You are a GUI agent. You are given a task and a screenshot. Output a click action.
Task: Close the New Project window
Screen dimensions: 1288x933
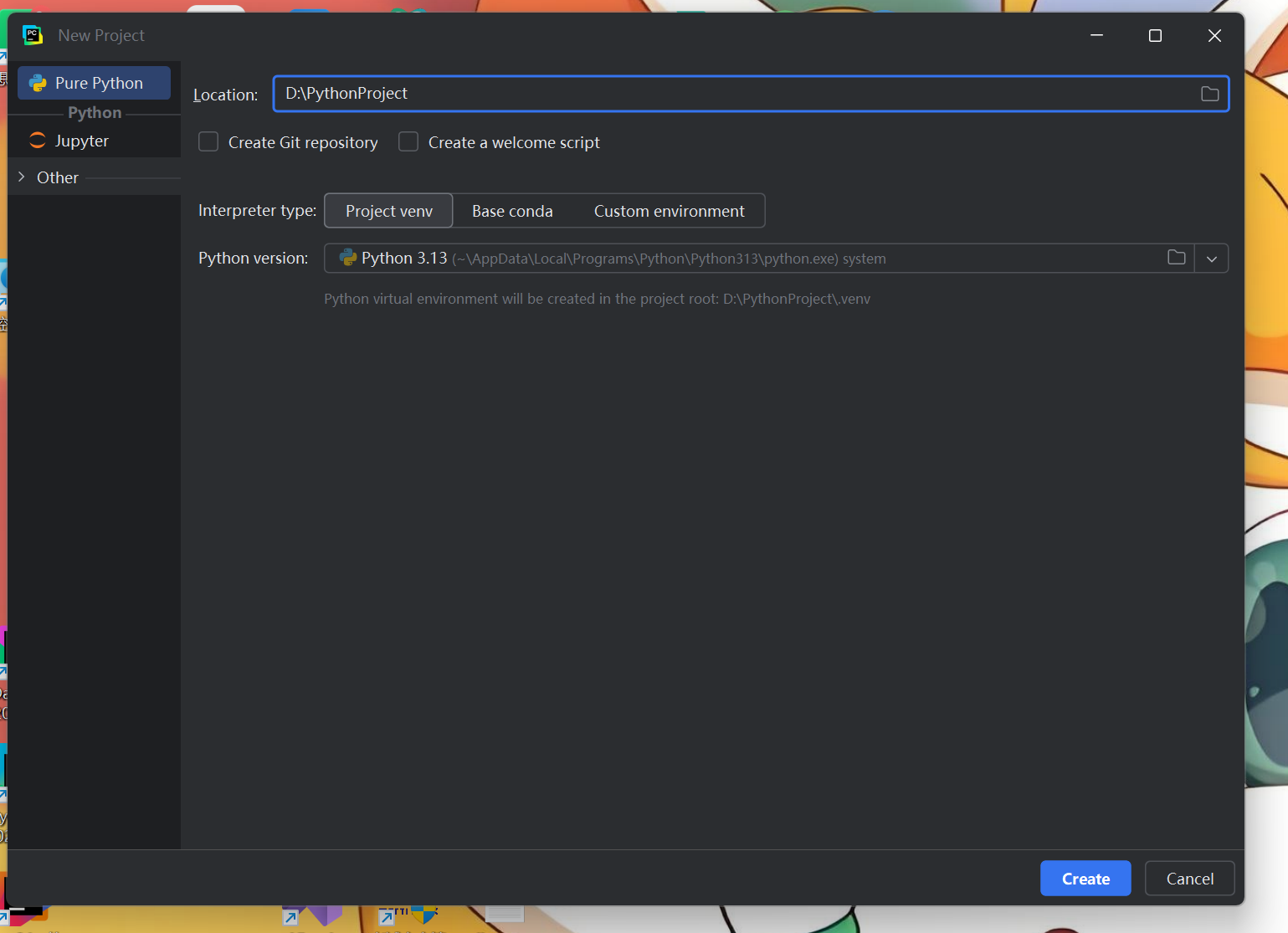tap(1214, 35)
